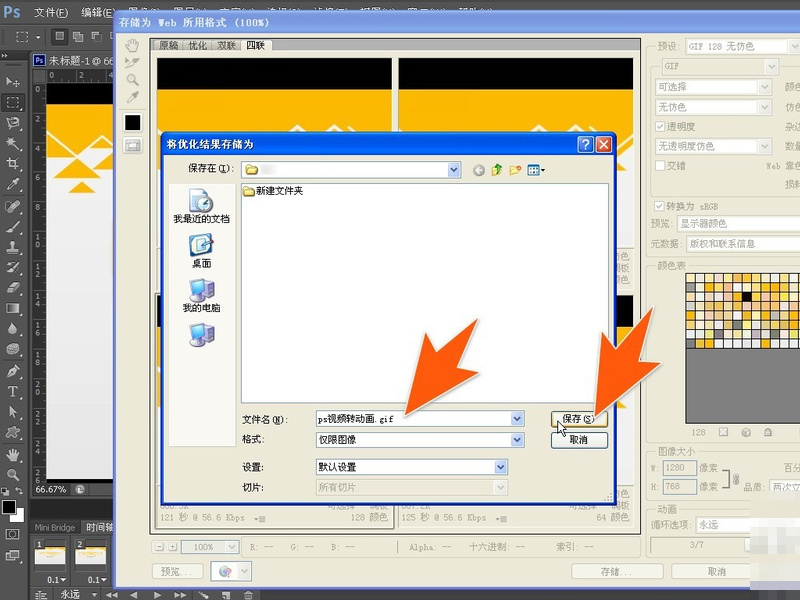Choose Slice Select tool in Save for Web
This screenshot has height=600, width=800.
tap(132, 63)
